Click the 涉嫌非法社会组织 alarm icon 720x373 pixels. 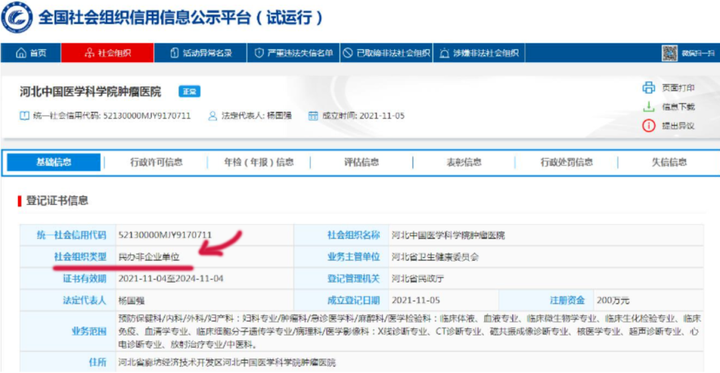[x=444, y=53]
